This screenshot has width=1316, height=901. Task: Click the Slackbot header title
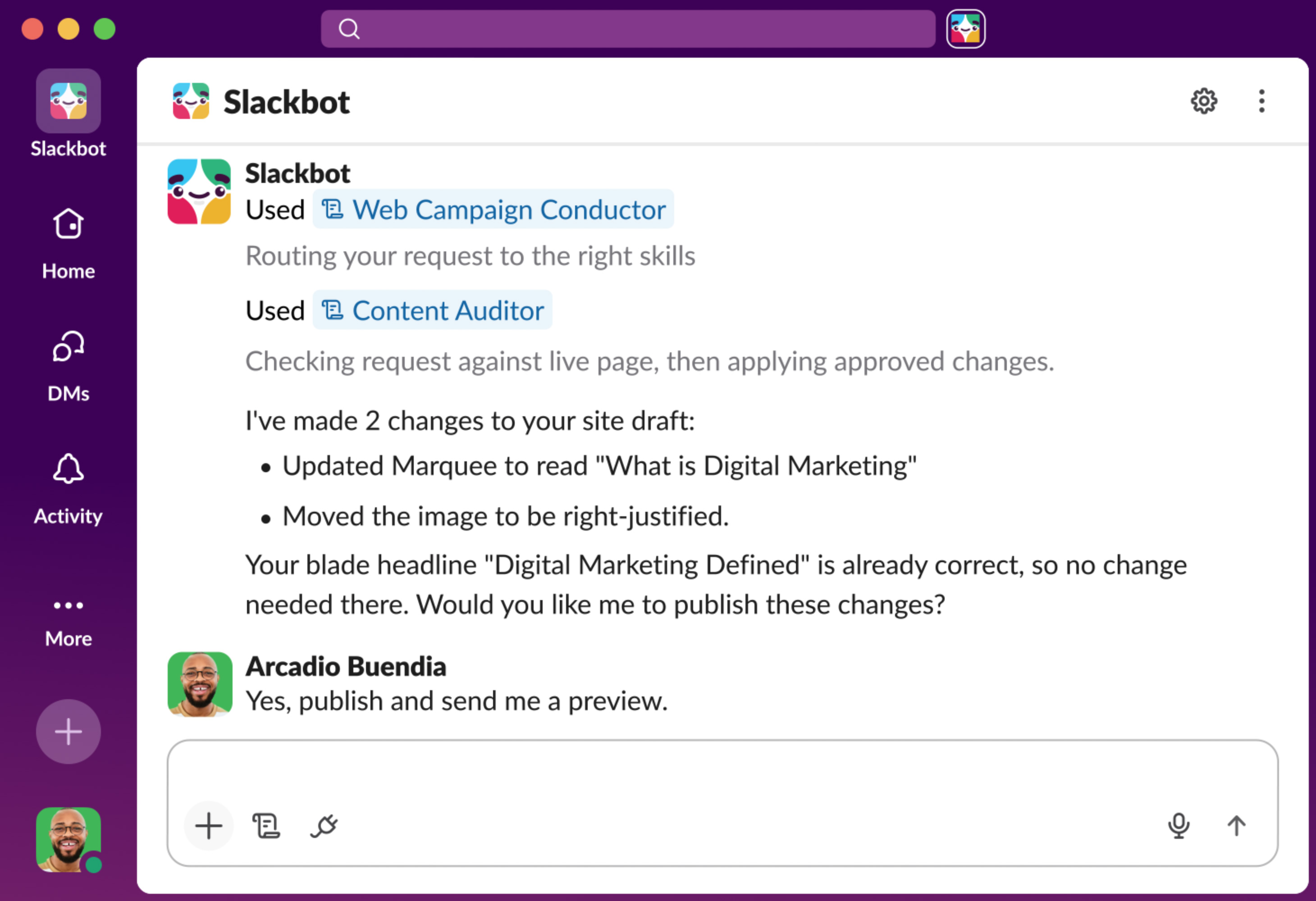pyautogui.click(x=287, y=102)
